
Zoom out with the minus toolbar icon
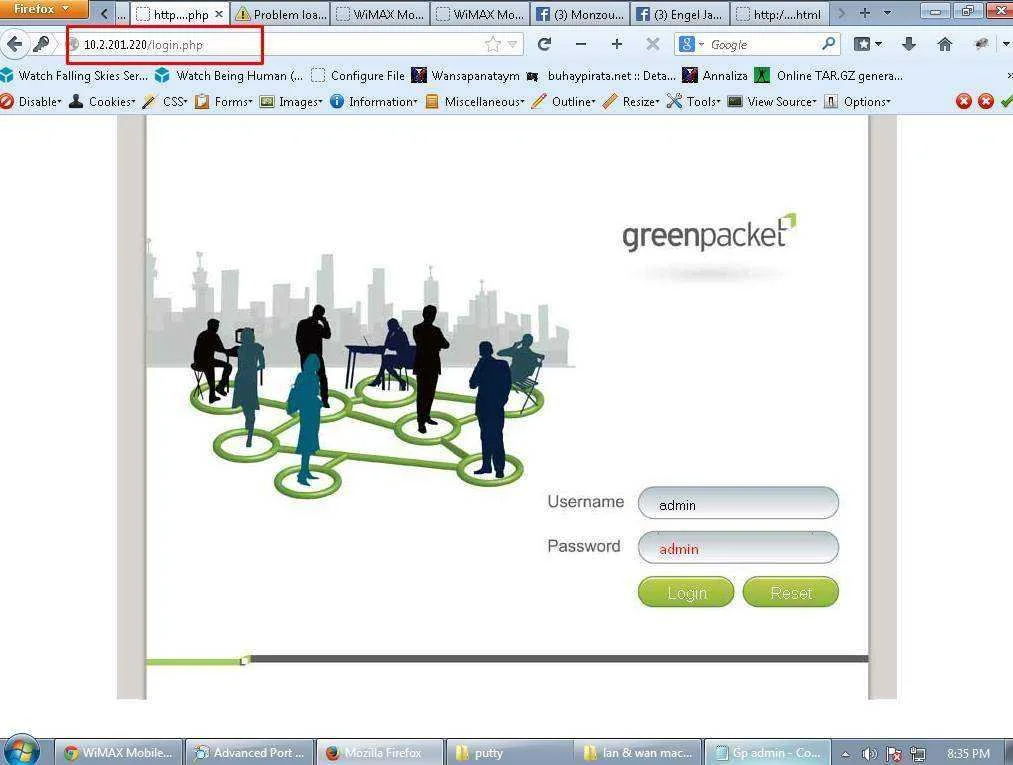coord(581,44)
